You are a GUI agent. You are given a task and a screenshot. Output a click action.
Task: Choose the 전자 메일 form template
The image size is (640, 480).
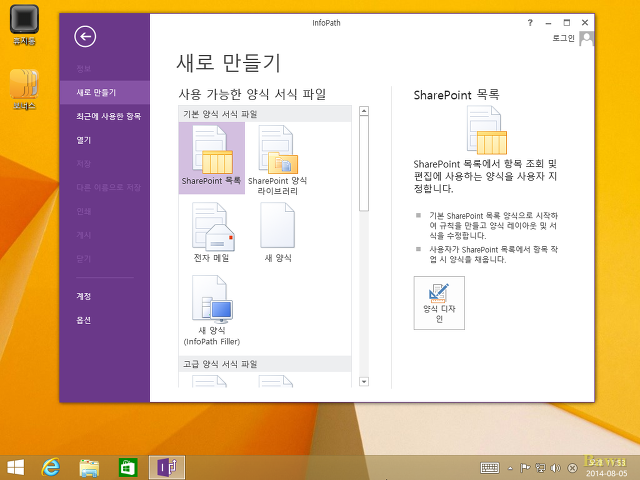212,232
